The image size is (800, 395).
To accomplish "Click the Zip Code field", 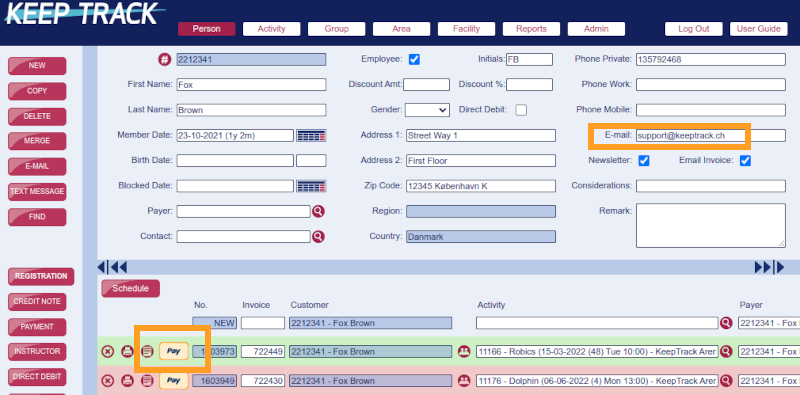I will pyautogui.click(x=481, y=186).
